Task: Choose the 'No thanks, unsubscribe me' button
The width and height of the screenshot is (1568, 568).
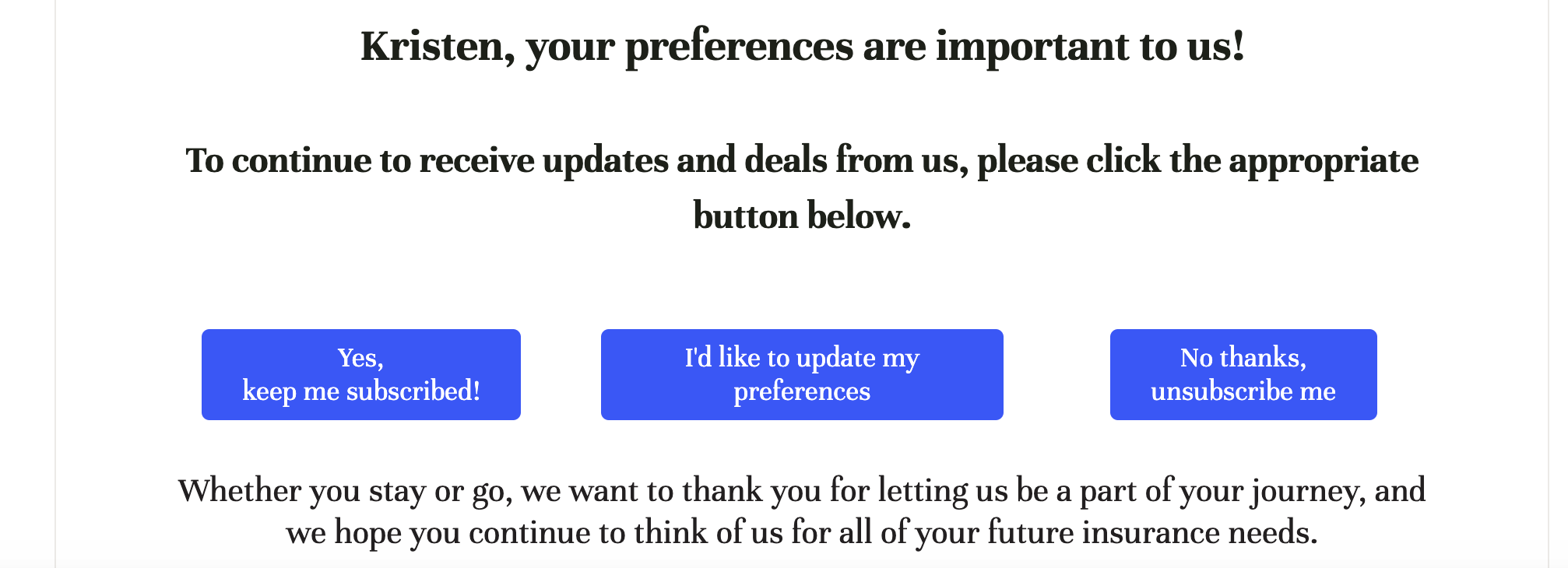Action: pyautogui.click(x=1243, y=374)
